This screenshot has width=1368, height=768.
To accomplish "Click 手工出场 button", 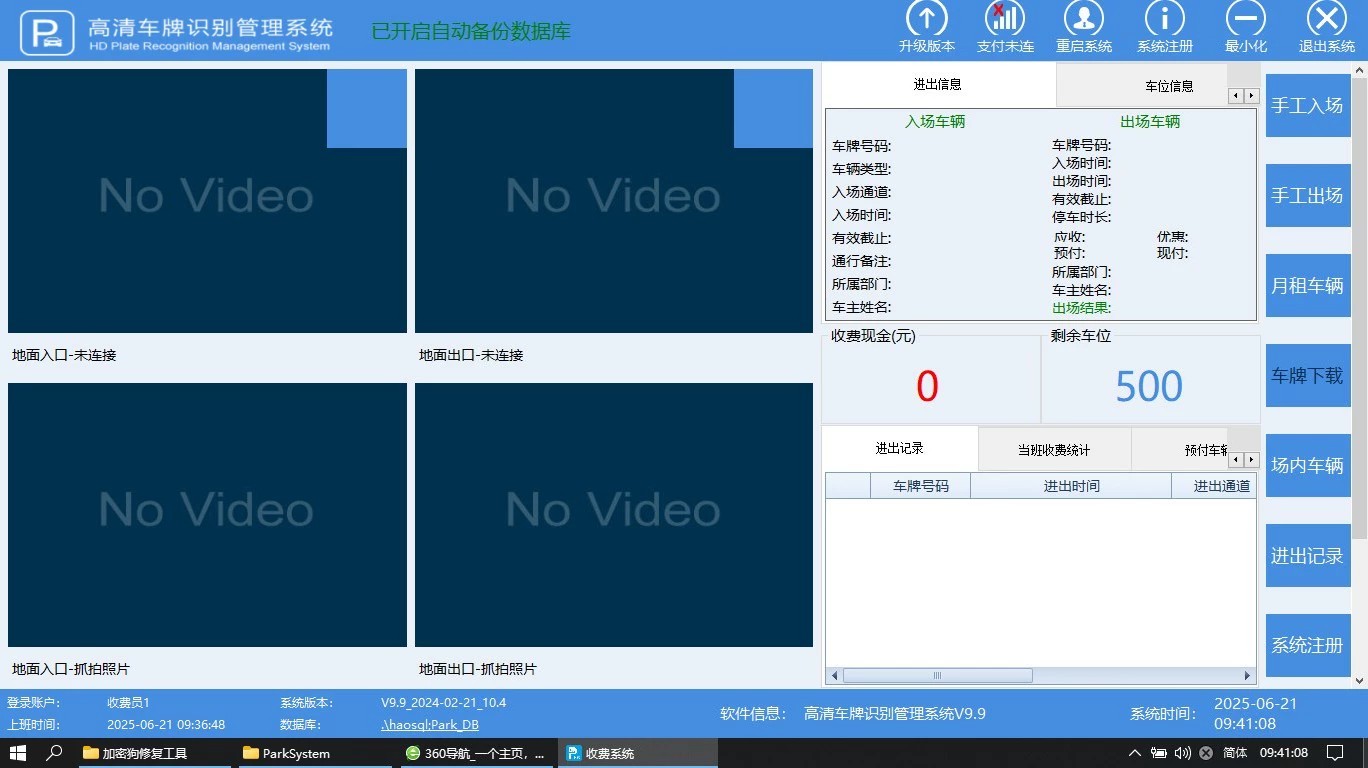I will coord(1307,195).
